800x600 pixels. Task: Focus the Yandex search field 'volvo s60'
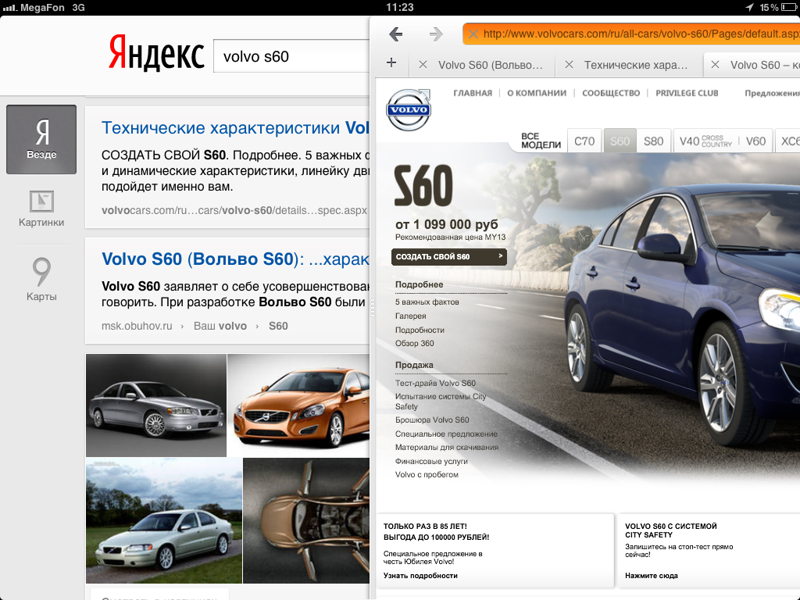(291, 56)
